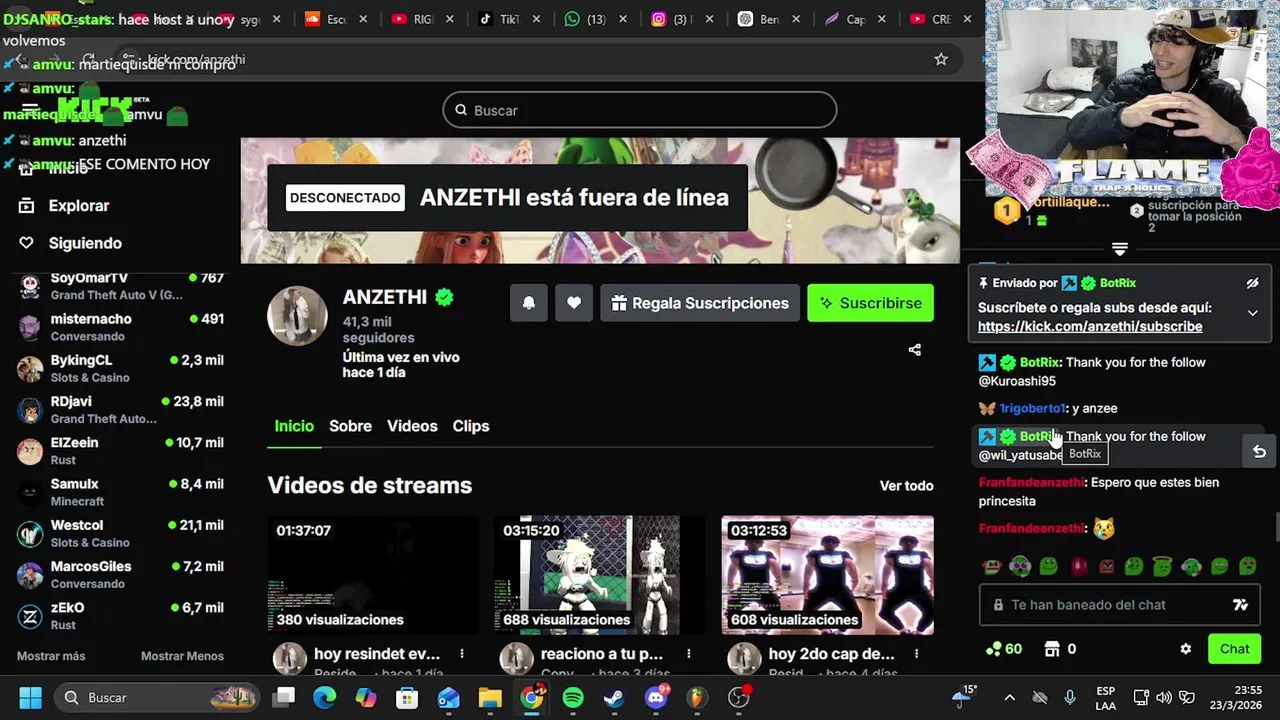Click the Suscribirse button
This screenshot has height=720, width=1280.
(x=871, y=303)
